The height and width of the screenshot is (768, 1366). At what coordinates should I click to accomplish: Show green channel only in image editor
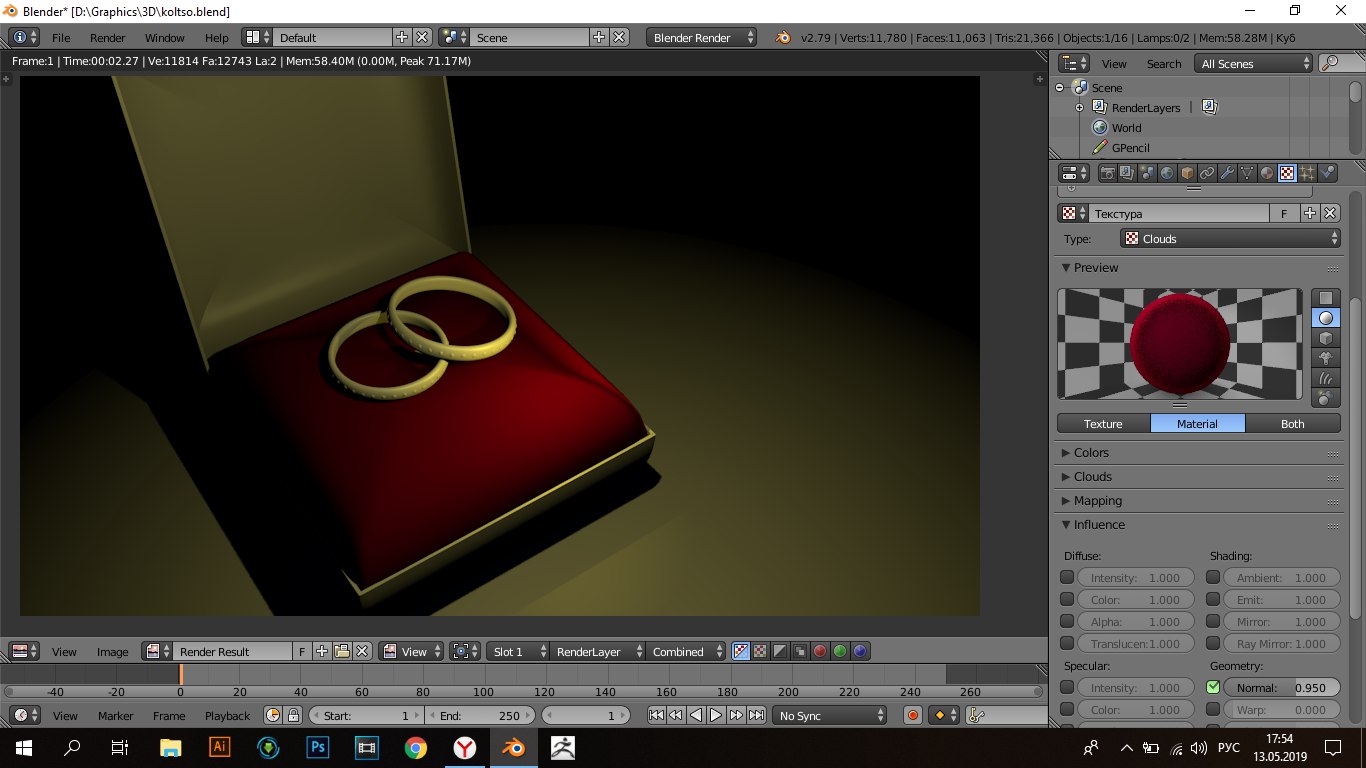840,651
